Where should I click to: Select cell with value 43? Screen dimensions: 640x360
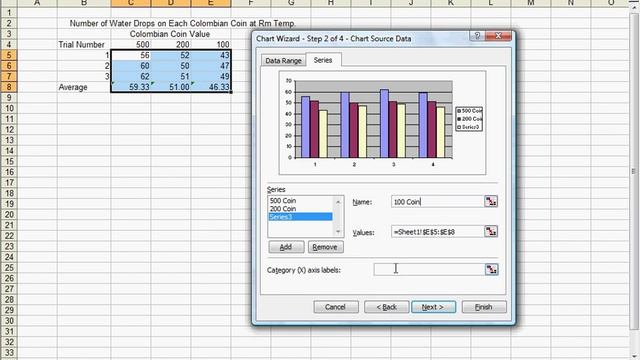coord(211,55)
